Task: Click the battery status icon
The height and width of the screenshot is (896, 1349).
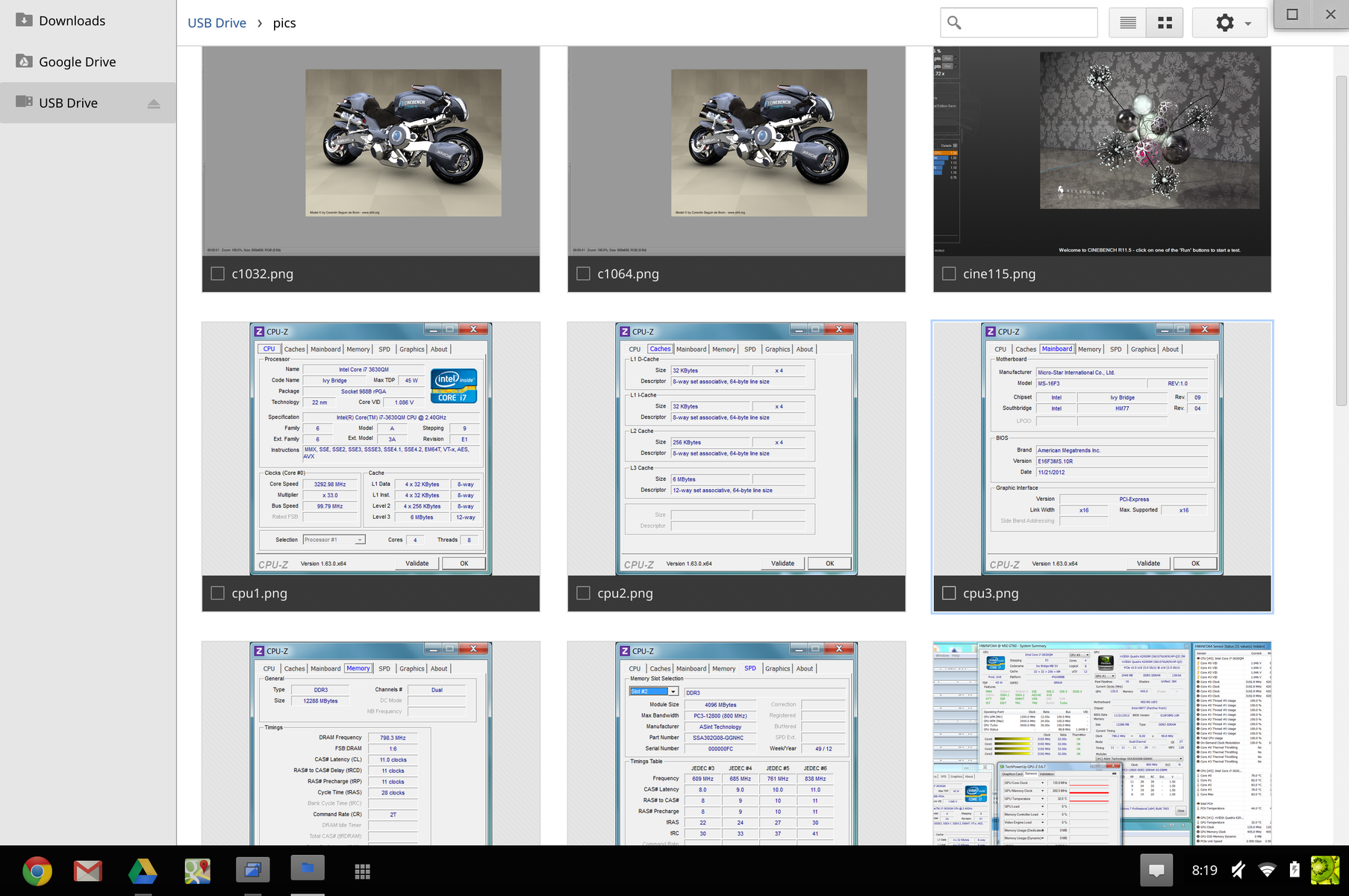Action: pyautogui.click(x=1295, y=870)
